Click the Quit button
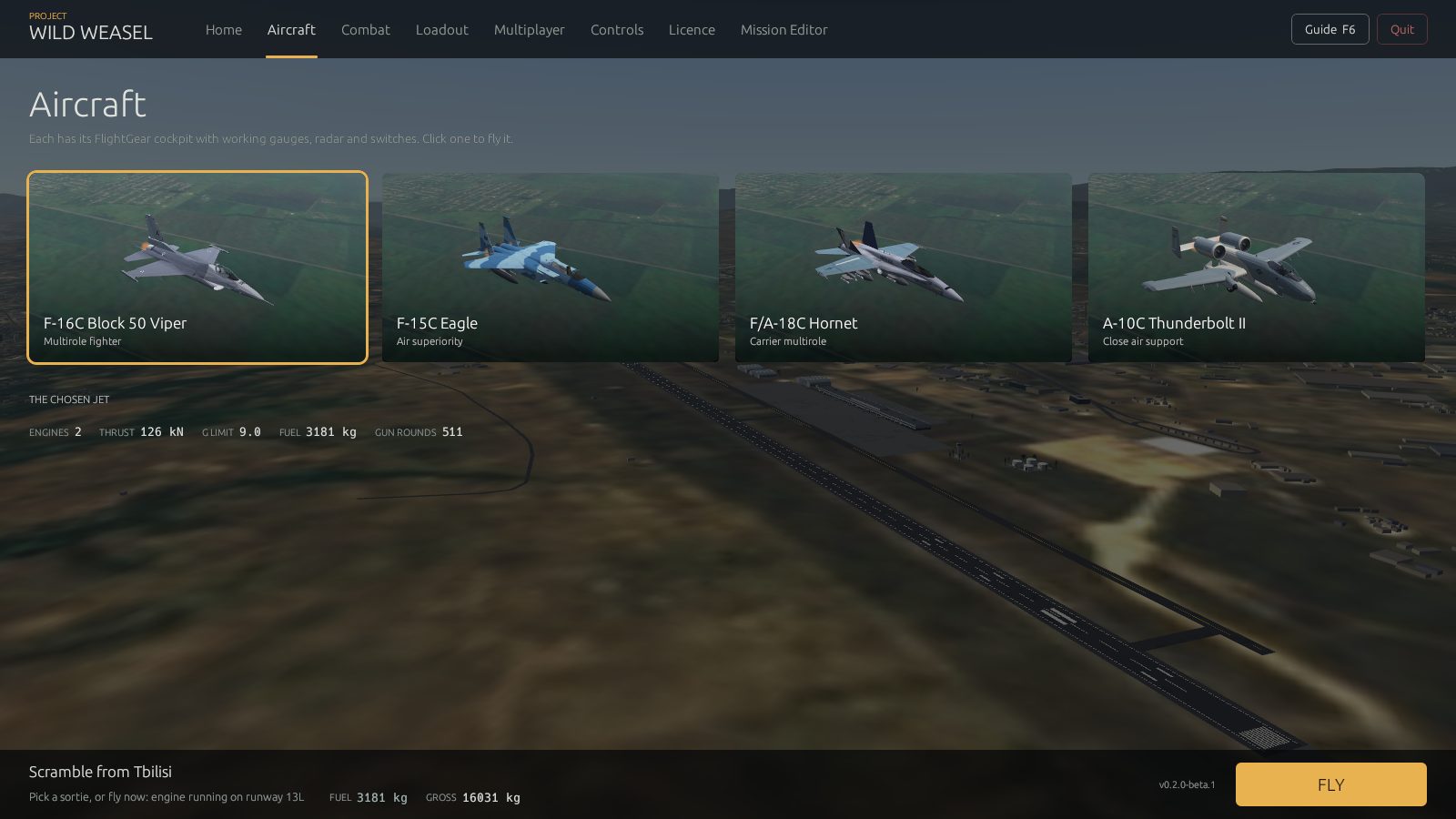Viewport: 1456px width, 819px height. [x=1401, y=29]
